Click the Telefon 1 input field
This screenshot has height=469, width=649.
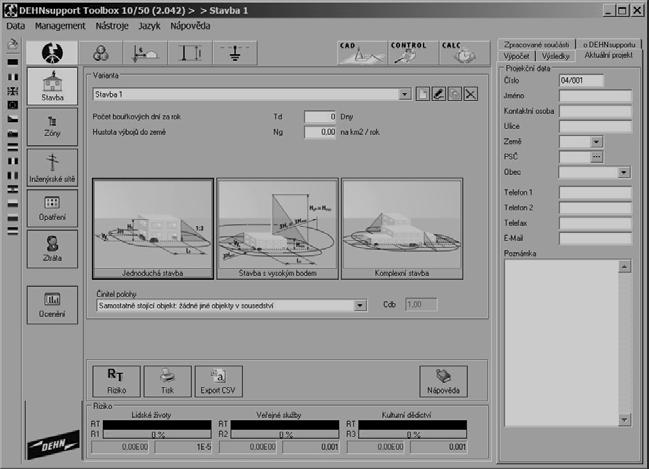(x=595, y=192)
